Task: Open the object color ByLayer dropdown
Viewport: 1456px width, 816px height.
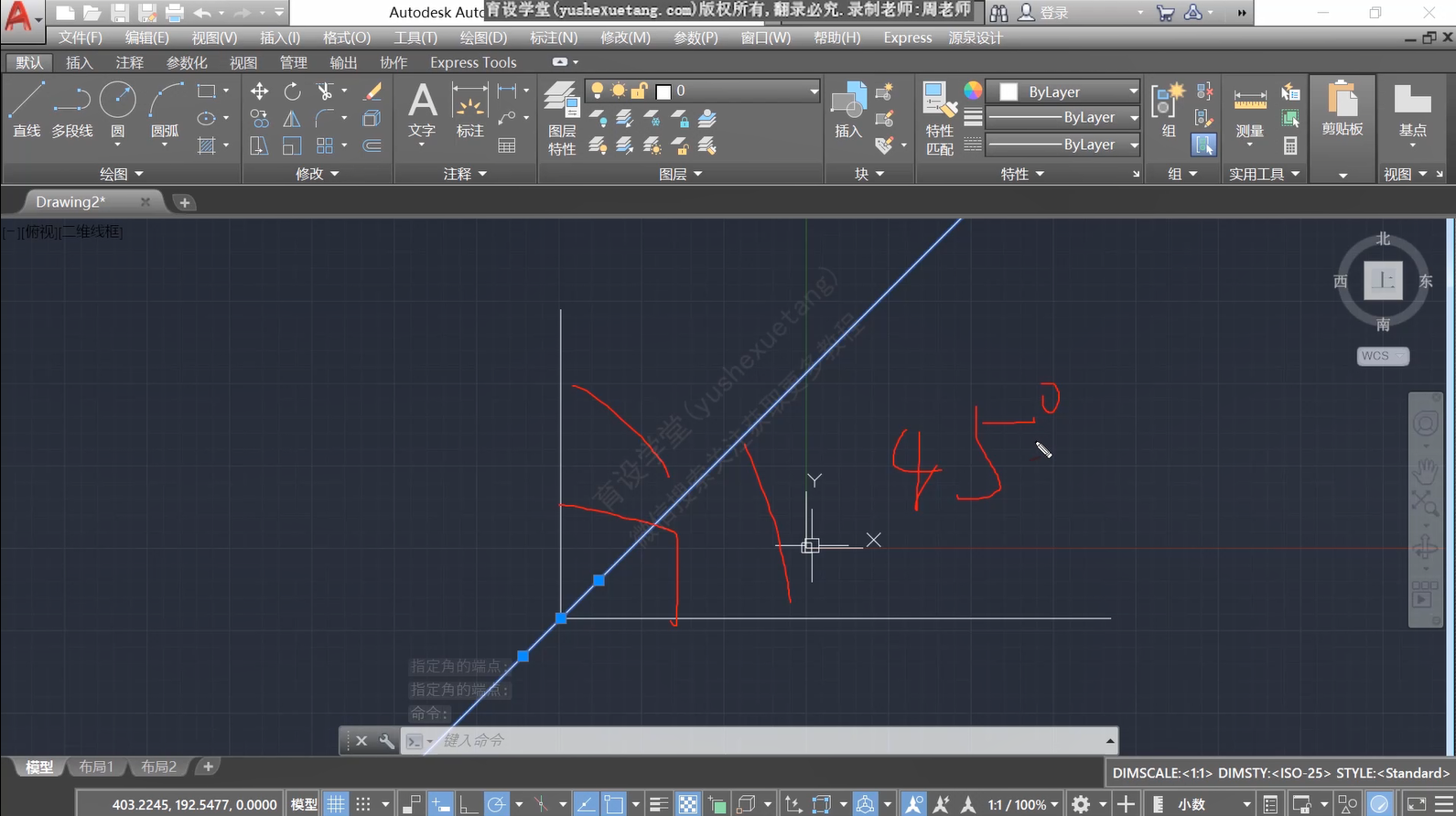Action: (1064, 91)
